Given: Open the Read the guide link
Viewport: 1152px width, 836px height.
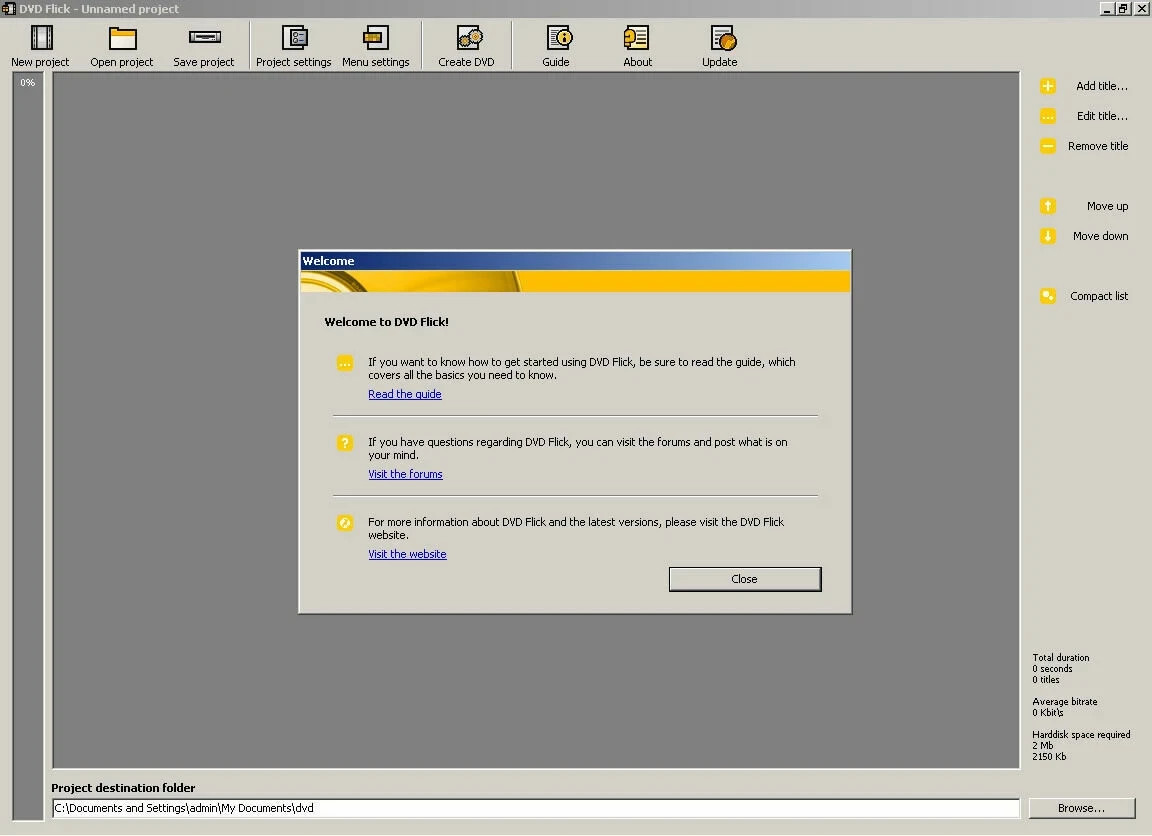Looking at the screenshot, I should coord(404,394).
